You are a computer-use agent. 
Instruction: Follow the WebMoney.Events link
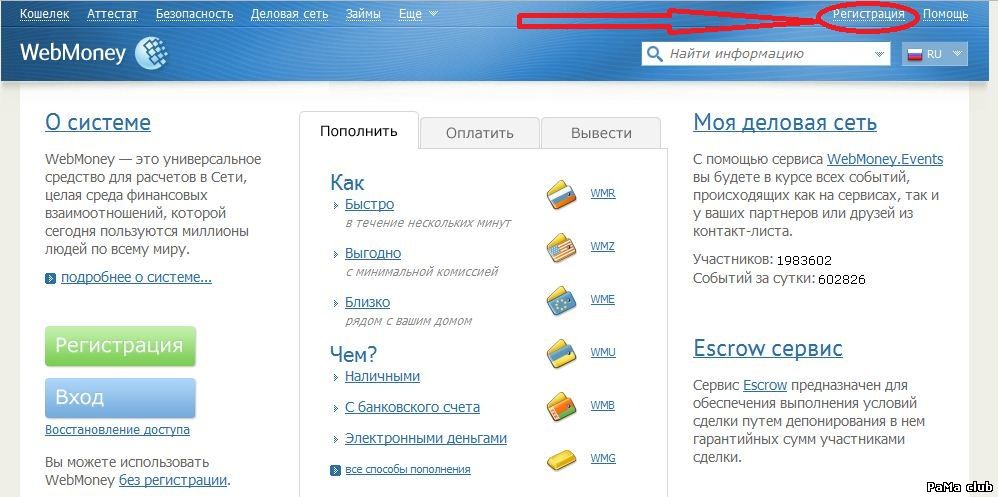coord(885,159)
